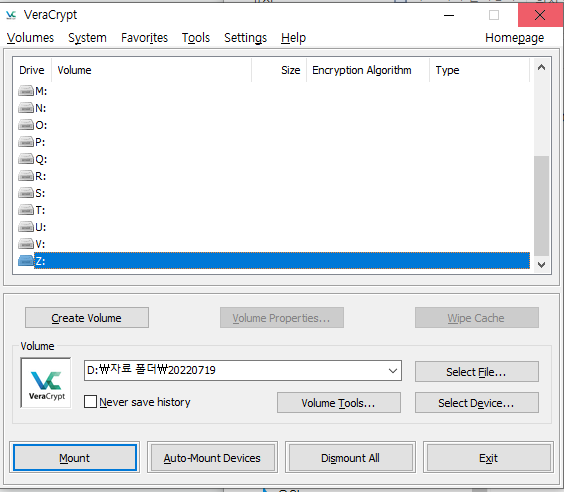The image size is (564, 492).
Task: Click the Q: drive icon
Action: click(26, 159)
